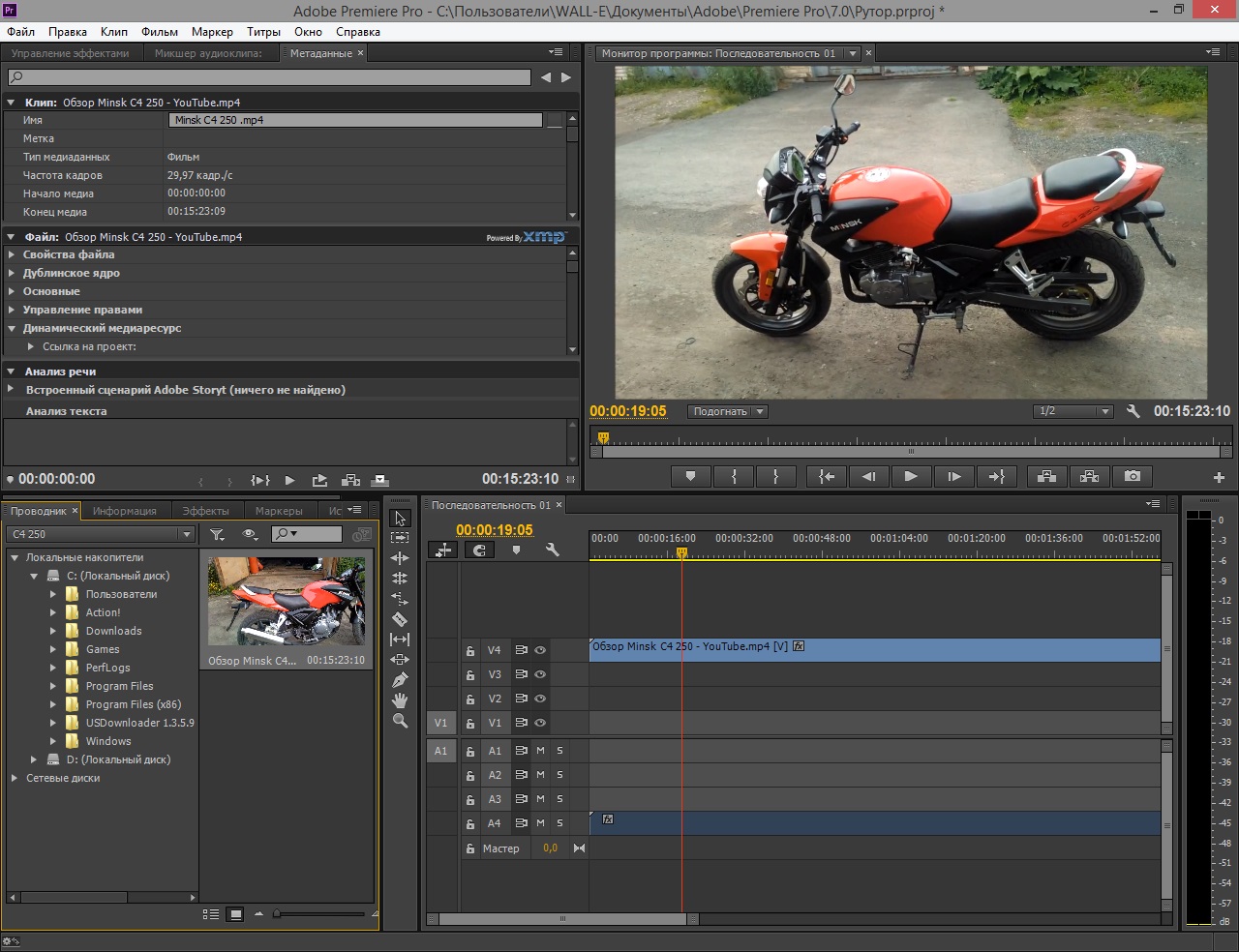Screen dimensions: 1239x952
Task: Select the Downloads folder in the browser
Action: click(x=113, y=631)
